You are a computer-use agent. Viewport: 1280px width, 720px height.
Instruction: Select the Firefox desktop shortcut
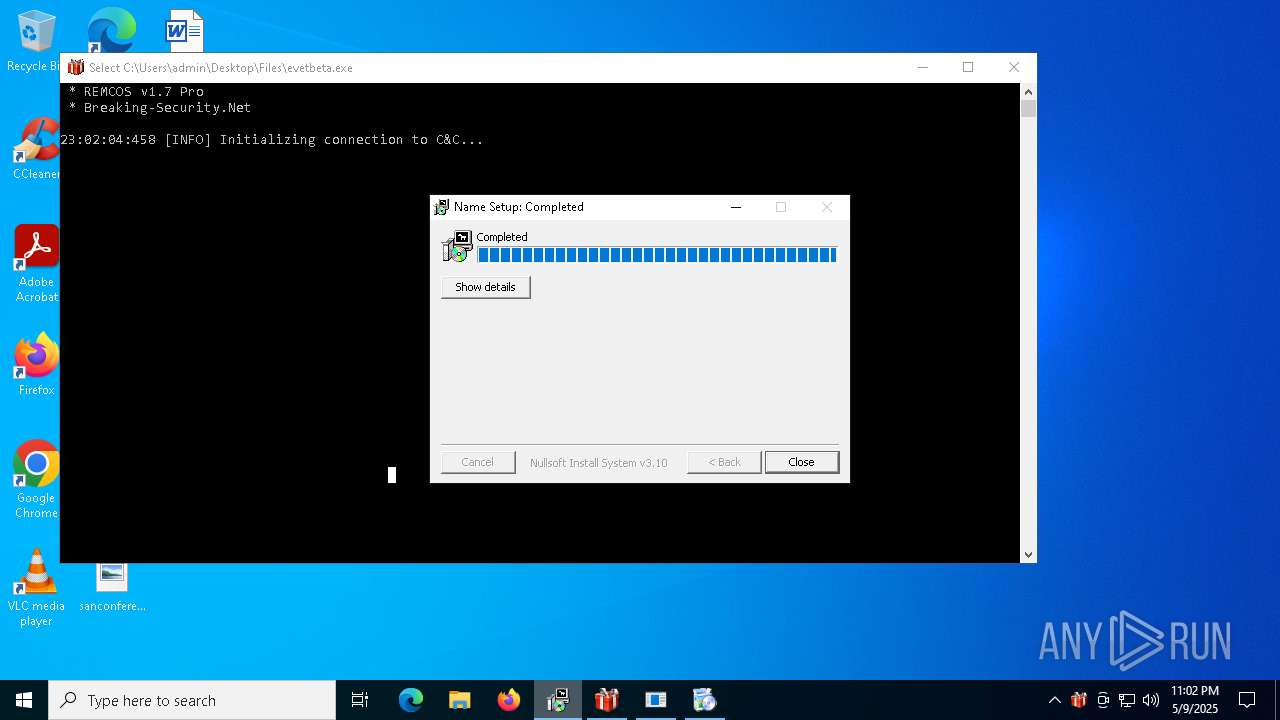(x=36, y=365)
